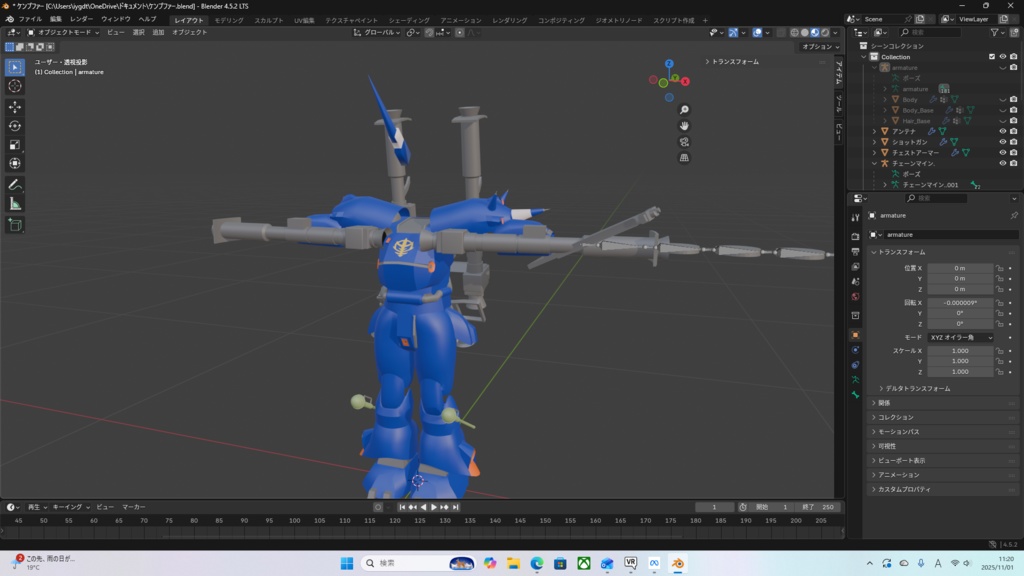1024x576 pixels.
Task: Activate the Measure tool
Action: [x=15, y=204]
